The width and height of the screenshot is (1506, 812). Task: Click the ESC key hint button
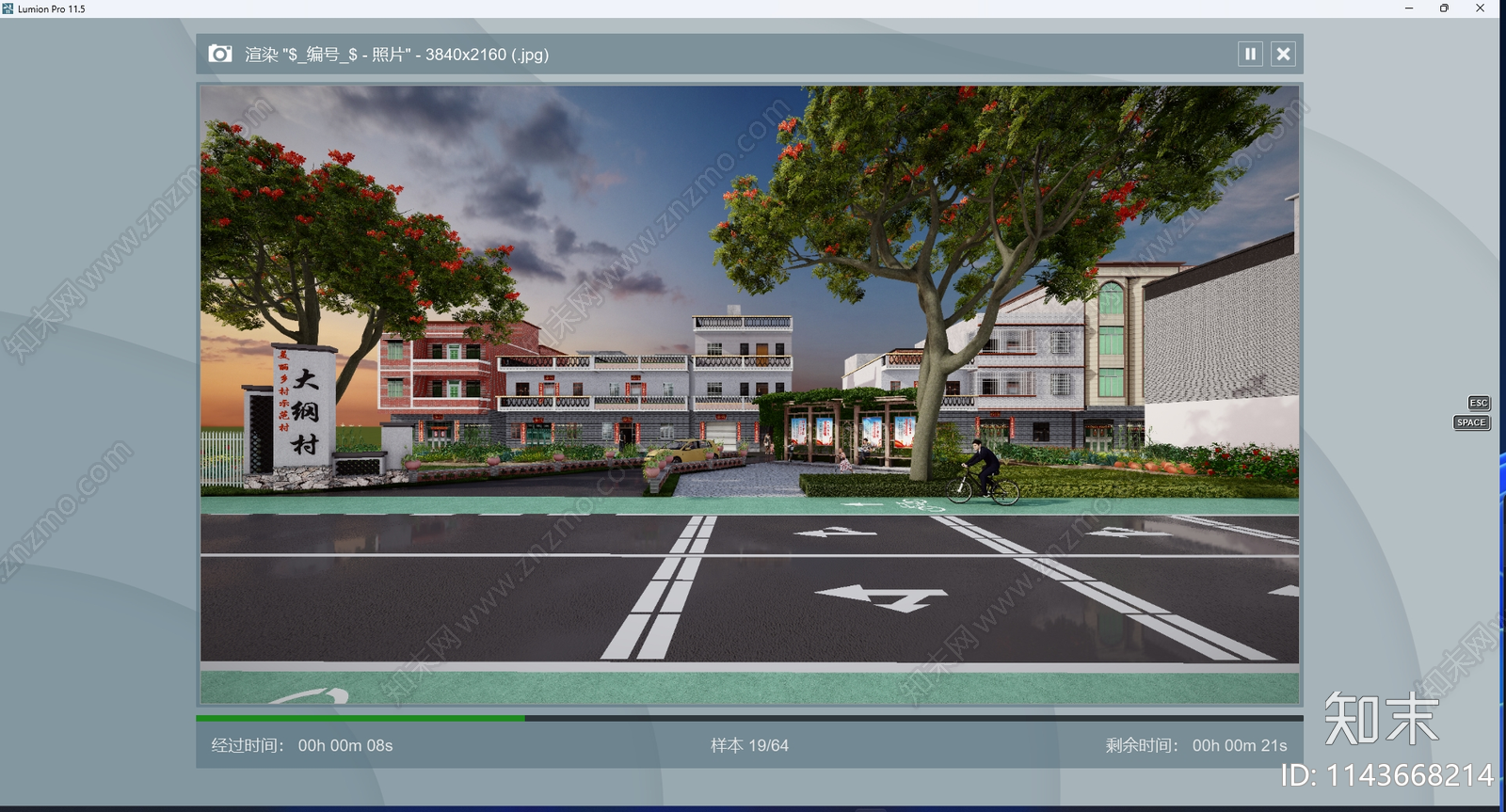(1479, 403)
